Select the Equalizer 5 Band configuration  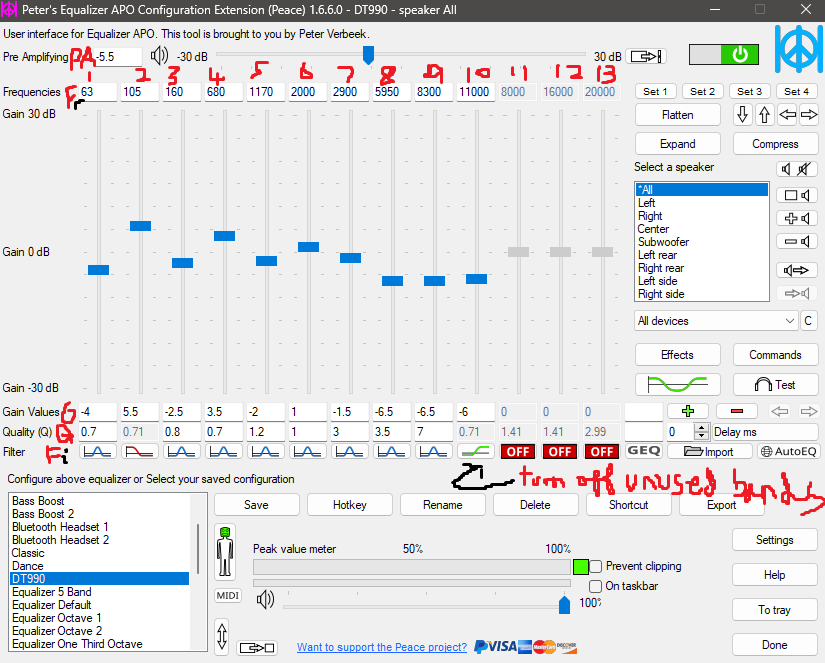[99, 592]
